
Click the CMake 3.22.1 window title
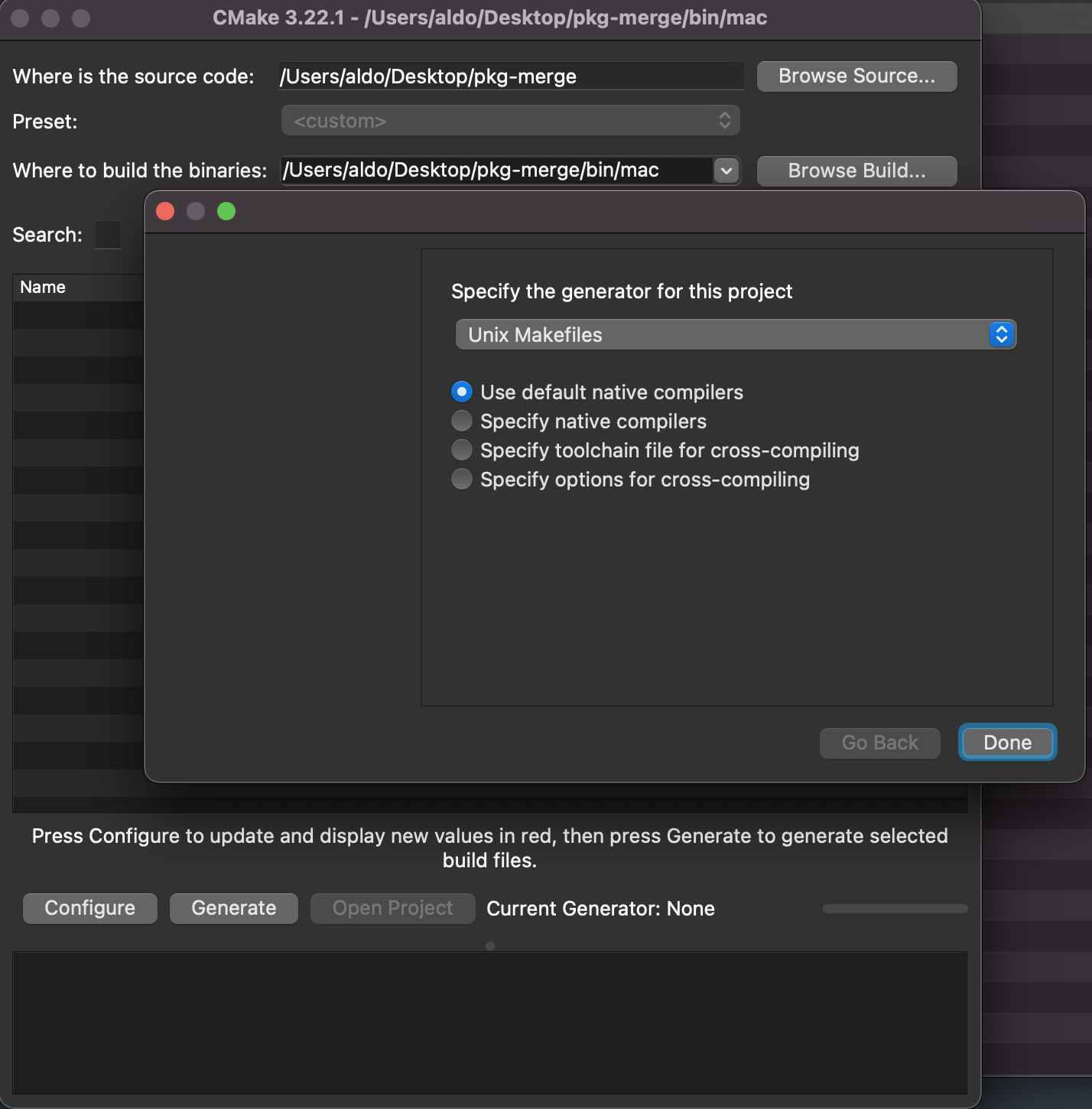pos(490,18)
